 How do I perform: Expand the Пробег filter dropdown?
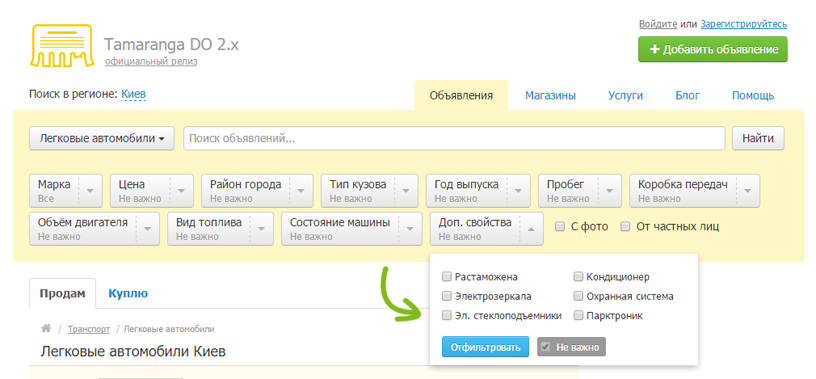(x=580, y=191)
